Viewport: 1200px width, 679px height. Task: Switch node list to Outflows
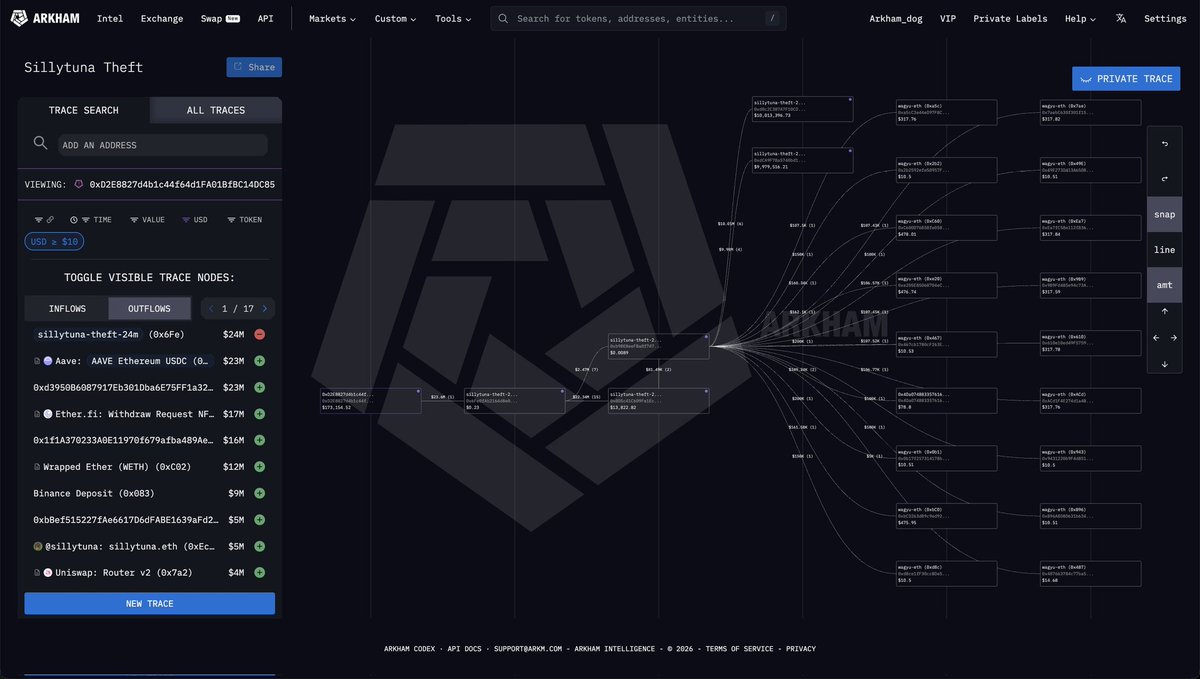150,309
